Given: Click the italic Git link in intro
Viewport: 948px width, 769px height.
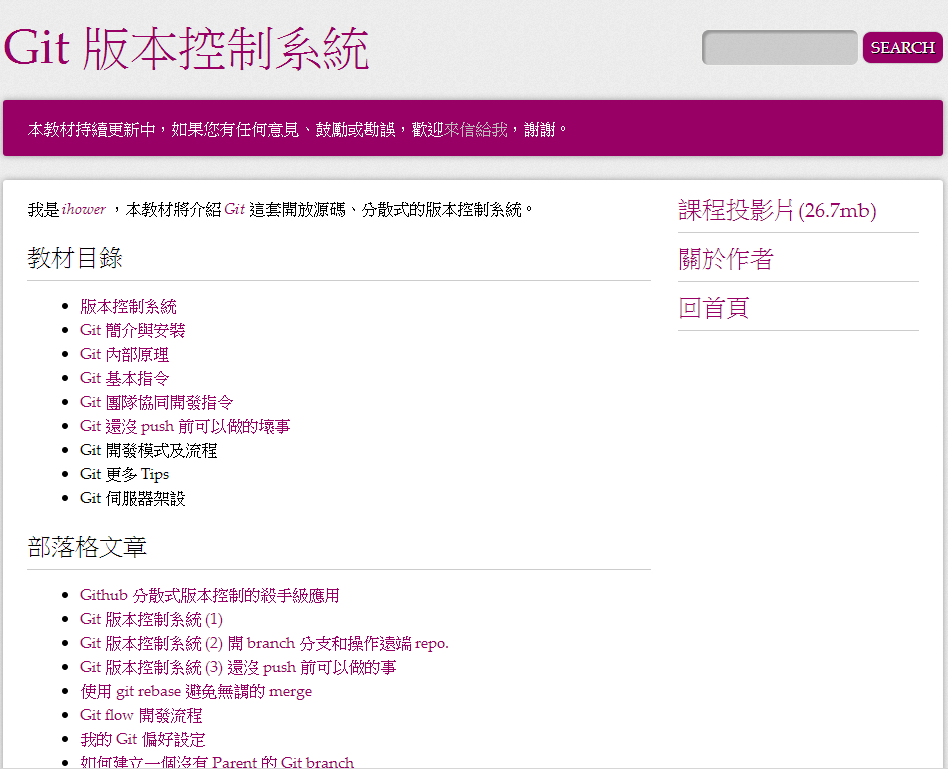Looking at the screenshot, I should 234,210.
